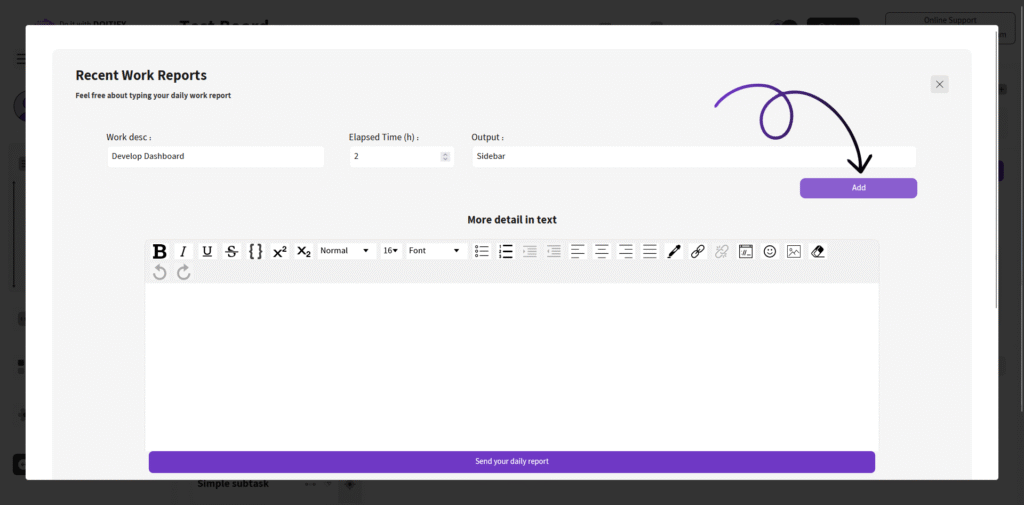Insert a hyperlink using the link icon
This screenshot has width=1024, height=505.
[698, 252]
